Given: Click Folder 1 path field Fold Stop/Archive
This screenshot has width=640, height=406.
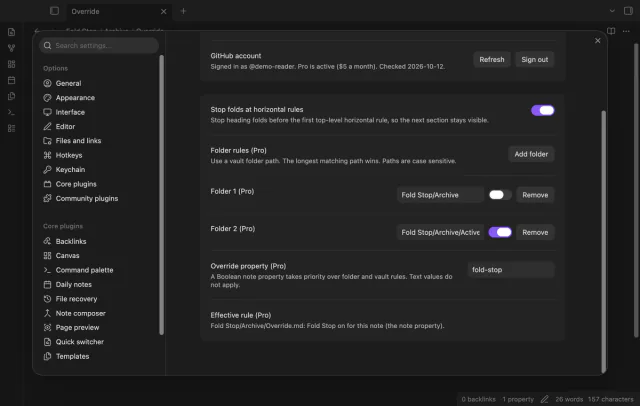Looking at the screenshot, I should click(440, 195).
